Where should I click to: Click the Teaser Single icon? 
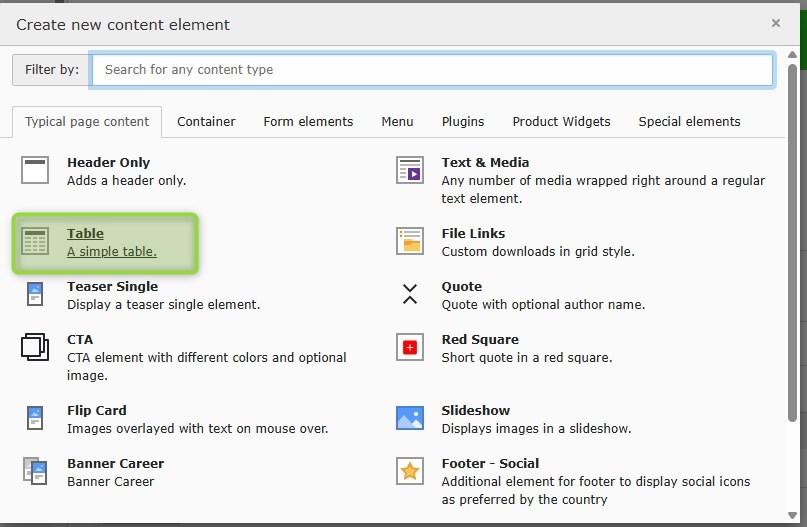pos(35,294)
